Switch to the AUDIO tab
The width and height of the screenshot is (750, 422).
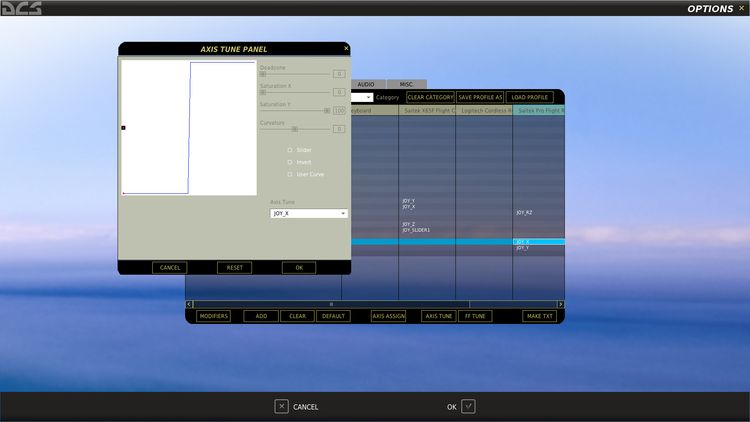coord(366,84)
